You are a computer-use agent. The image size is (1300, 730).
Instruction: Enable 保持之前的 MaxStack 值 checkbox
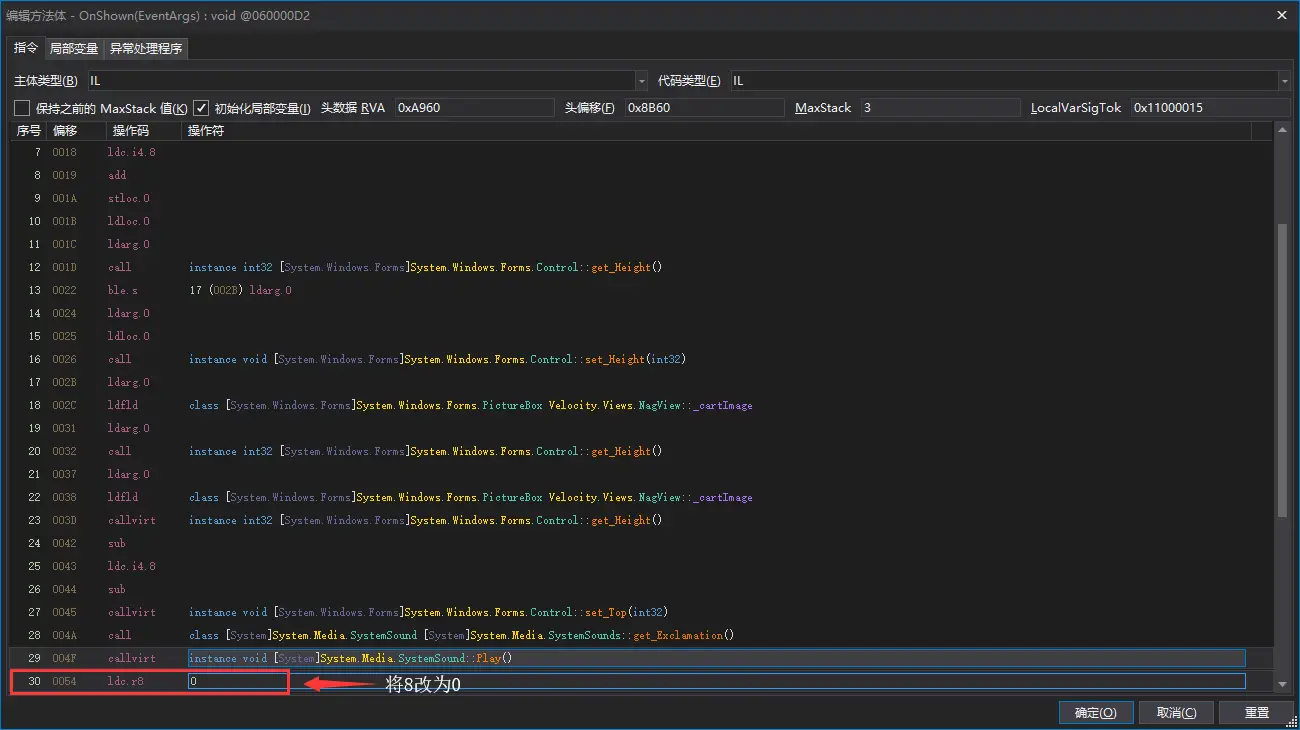(22, 108)
